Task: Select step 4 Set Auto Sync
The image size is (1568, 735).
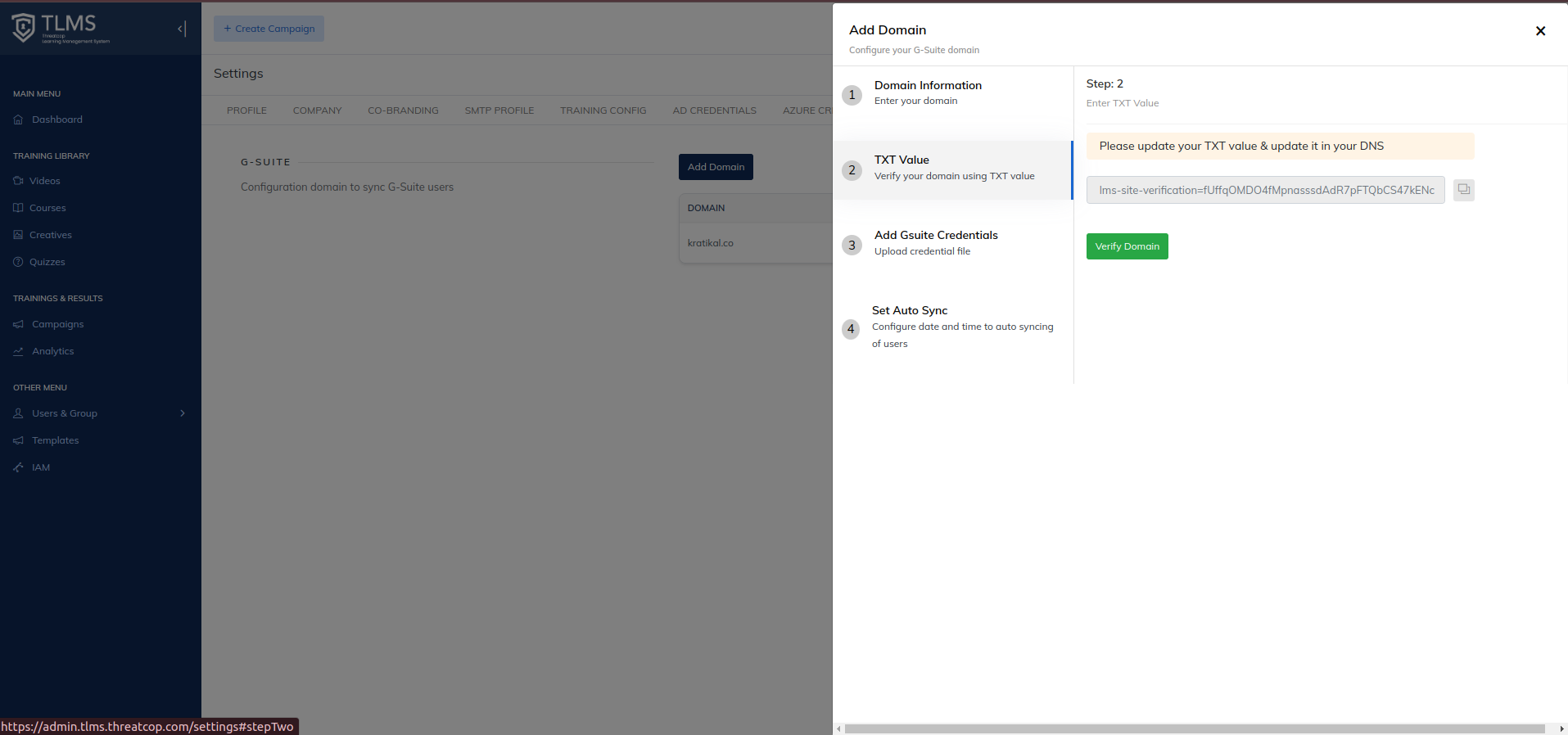Action: click(x=953, y=327)
